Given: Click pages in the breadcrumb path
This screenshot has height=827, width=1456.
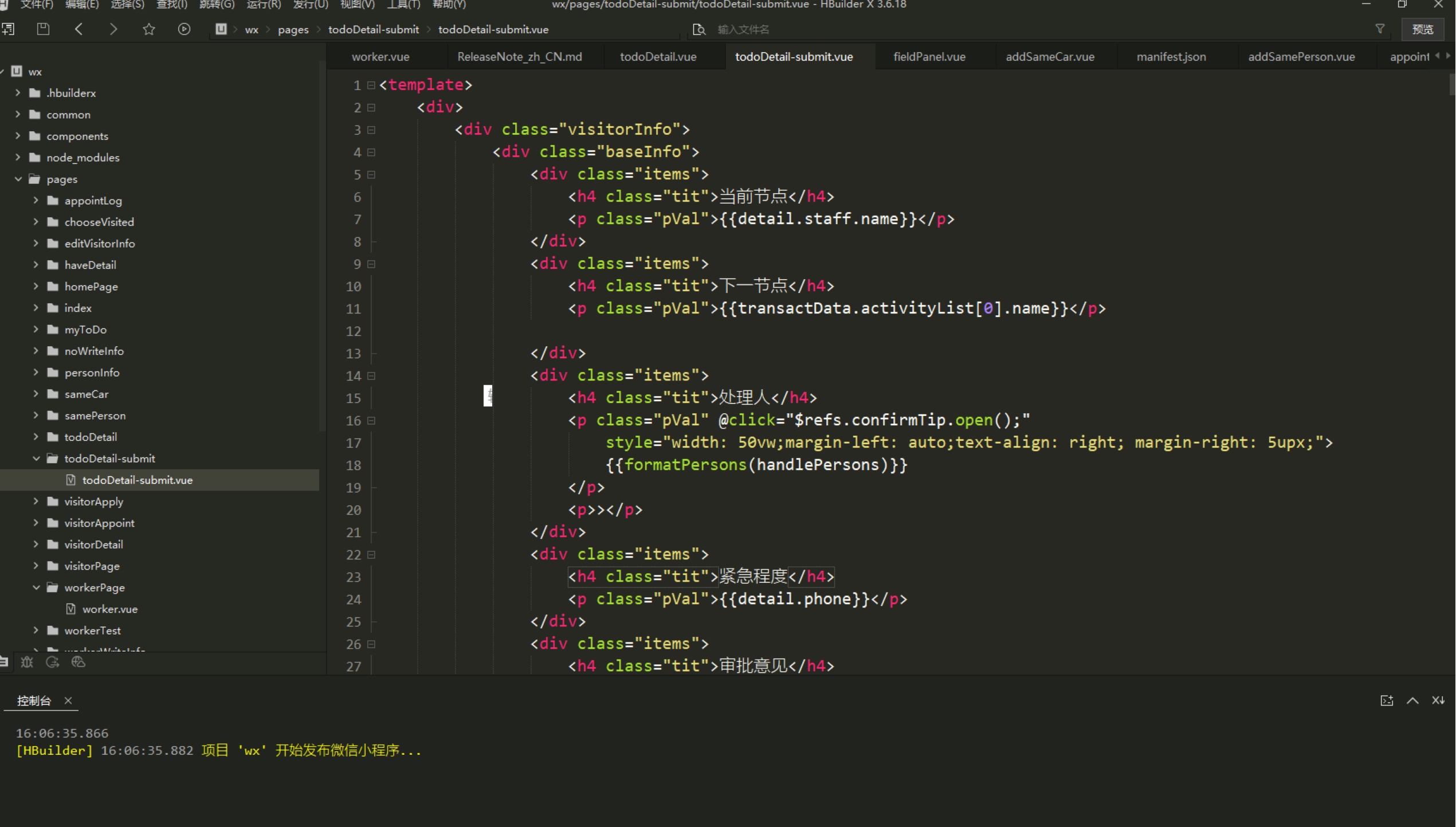Looking at the screenshot, I should (293, 29).
